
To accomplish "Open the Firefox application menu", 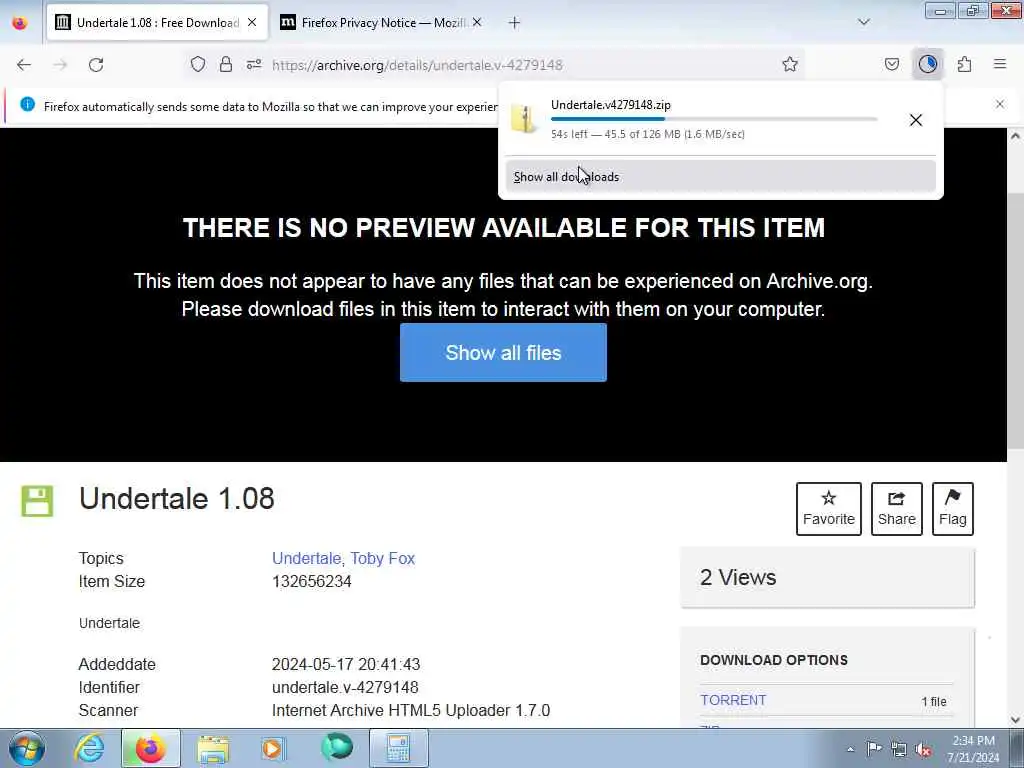I will tap(1000, 64).
